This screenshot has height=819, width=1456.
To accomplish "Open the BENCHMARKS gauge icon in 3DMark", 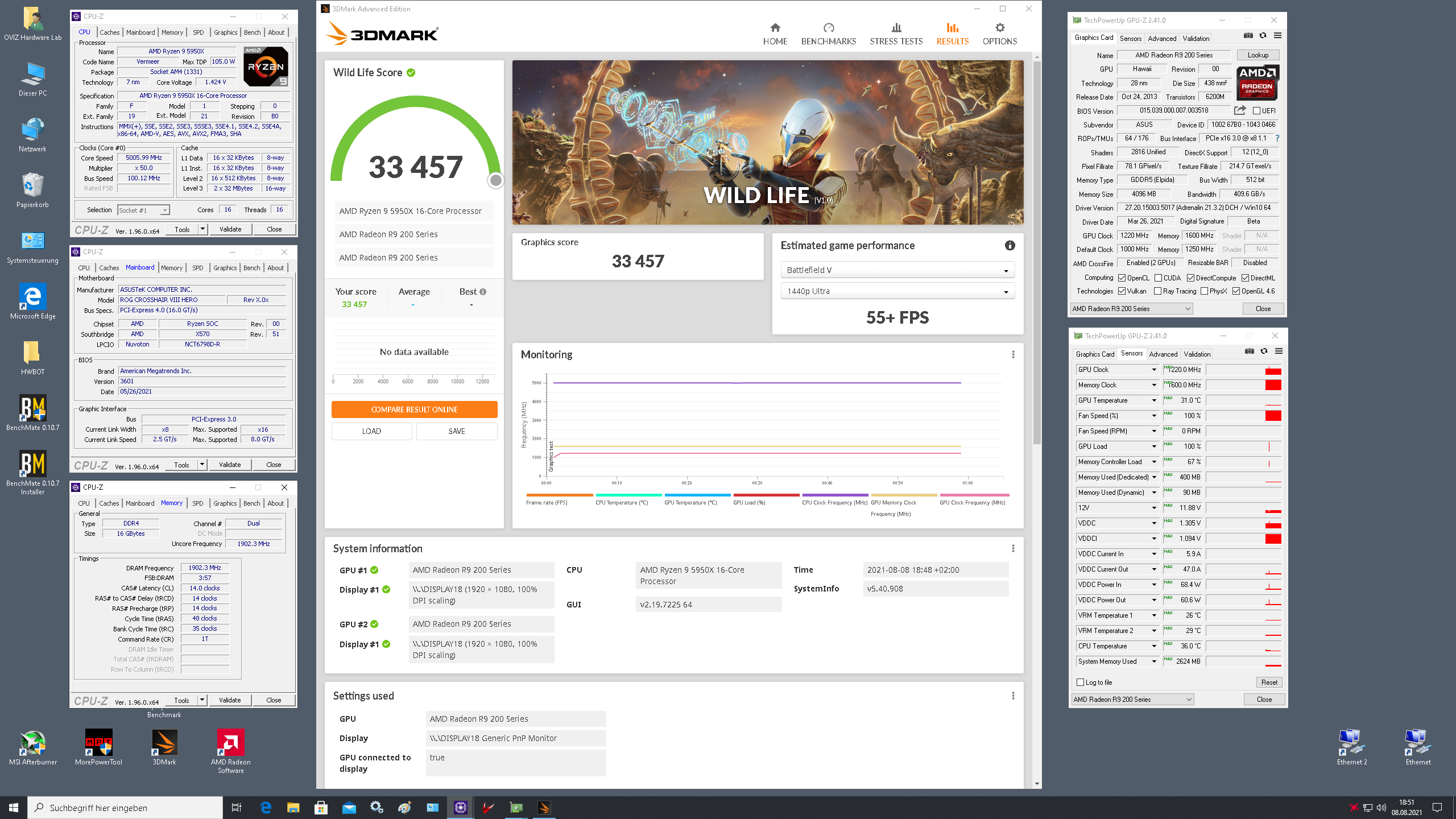I will pos(828,28).
